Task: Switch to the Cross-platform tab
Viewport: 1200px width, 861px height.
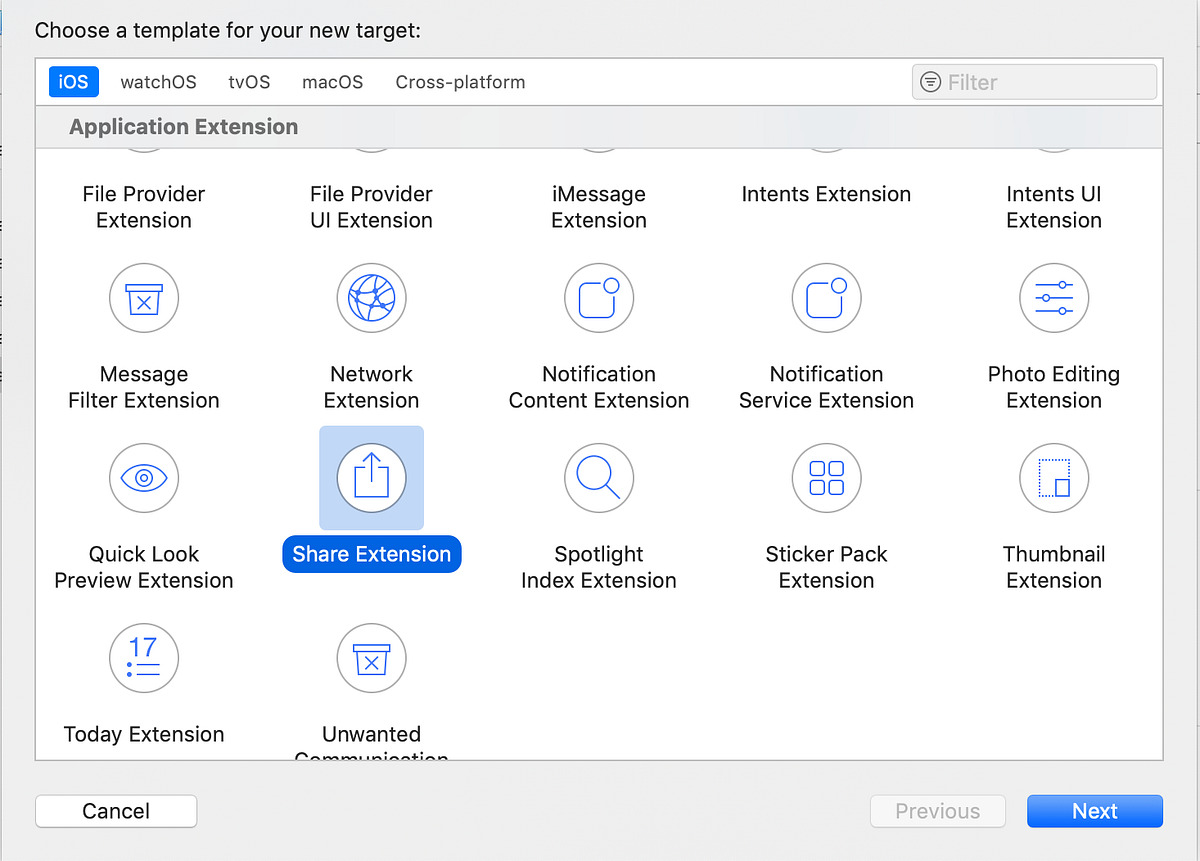Action: point(460,82)
